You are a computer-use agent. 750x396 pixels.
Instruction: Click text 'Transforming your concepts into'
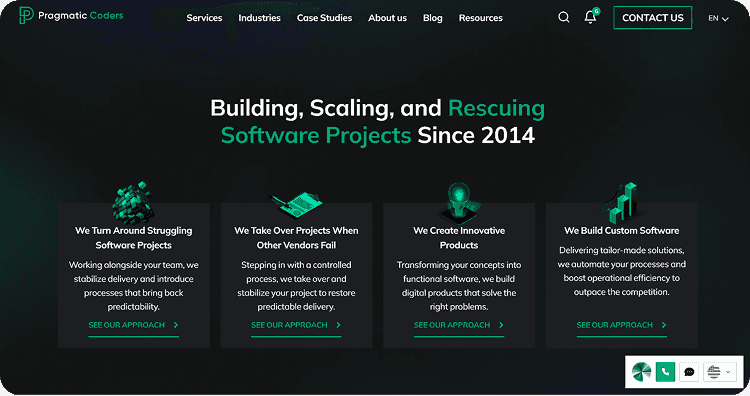(459, 264)
